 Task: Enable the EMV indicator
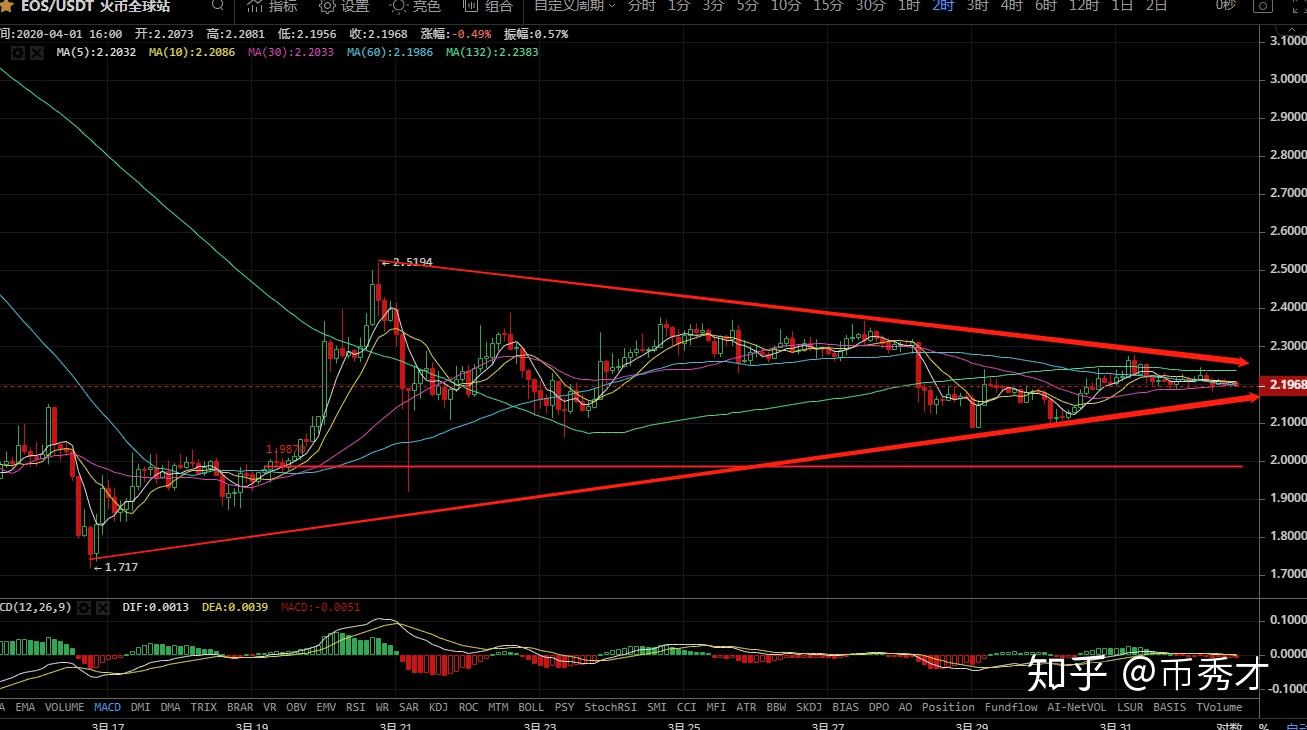point(326,707)
